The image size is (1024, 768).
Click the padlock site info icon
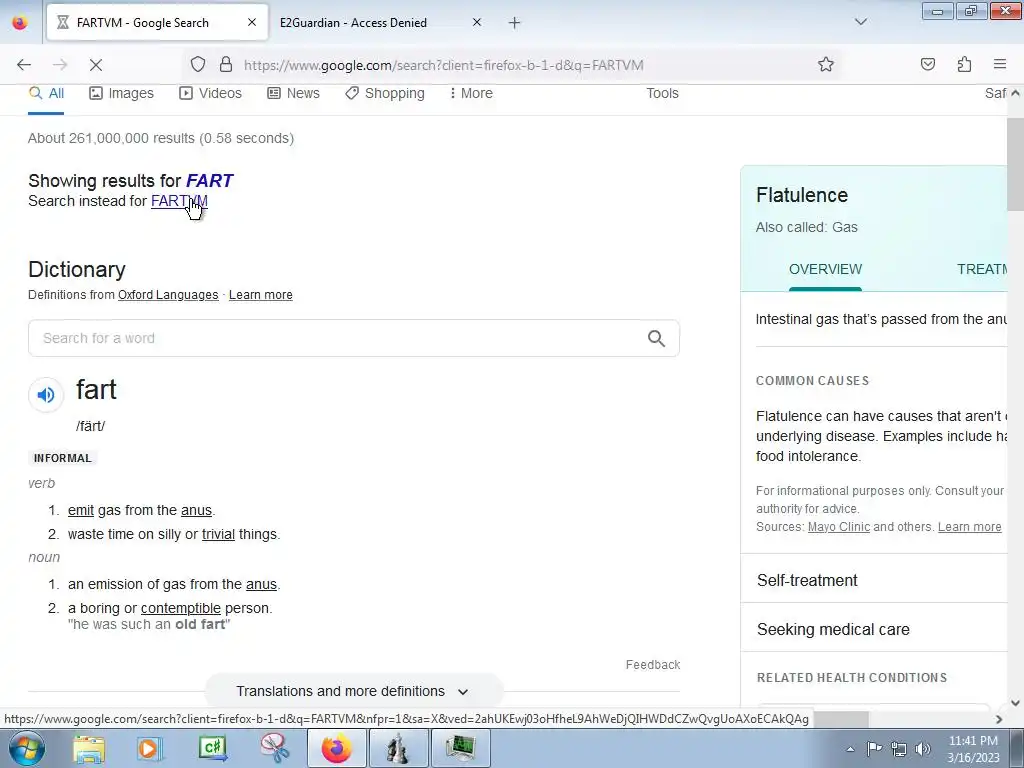tap(226, 64)
